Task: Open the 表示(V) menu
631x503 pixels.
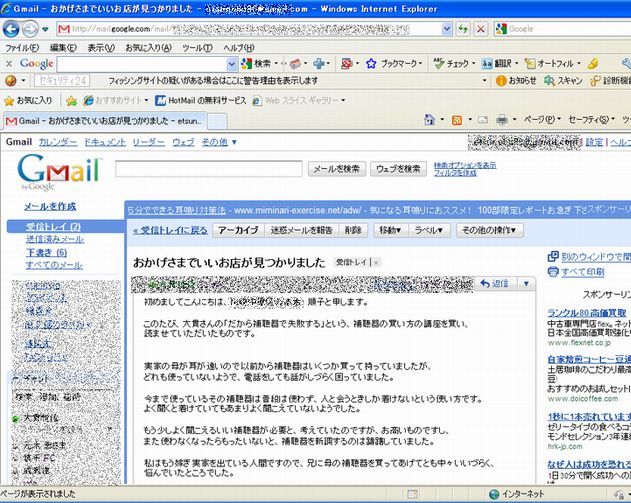Action: click(101, 48)
